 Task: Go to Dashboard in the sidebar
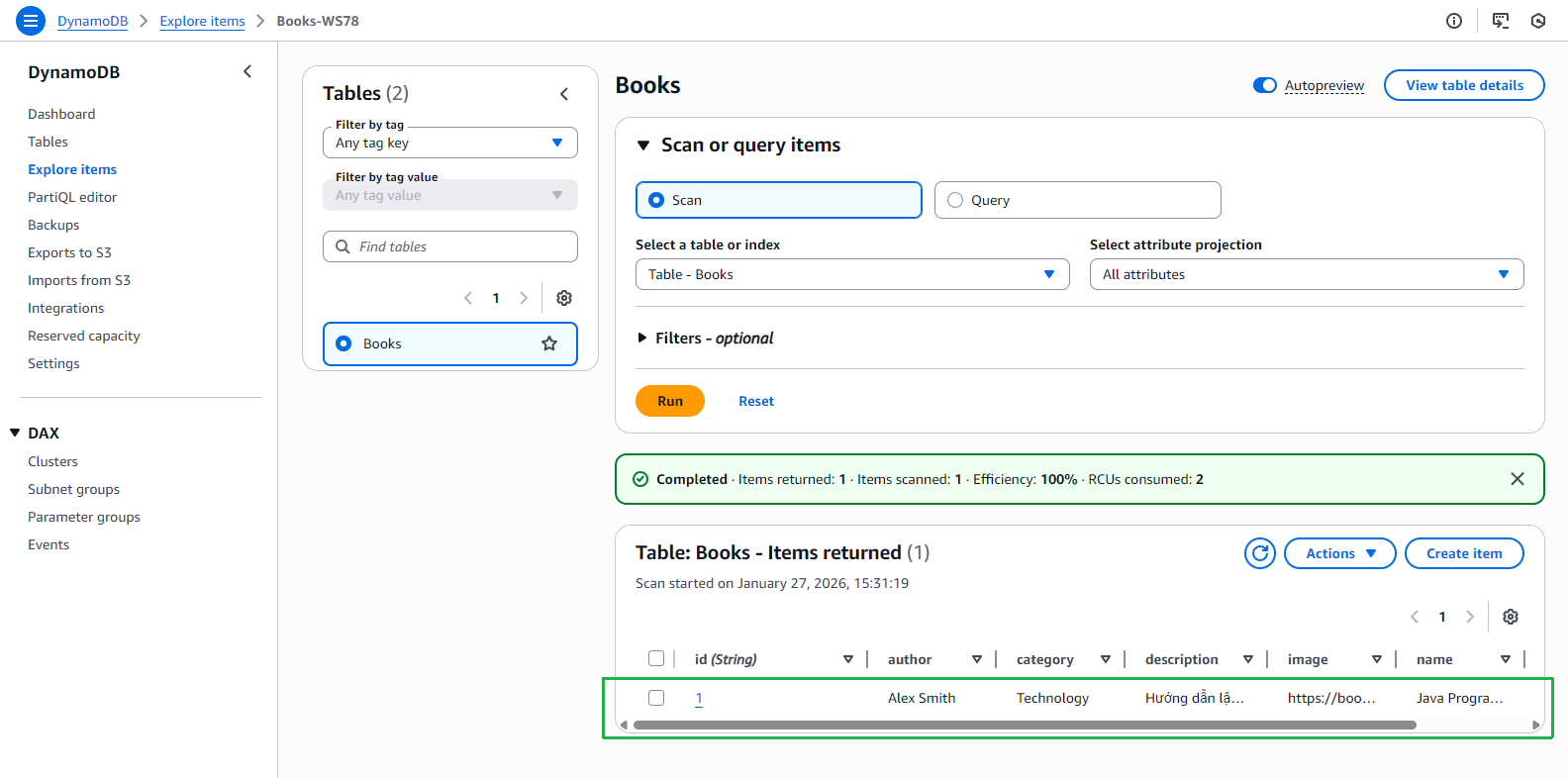[61, 114]
